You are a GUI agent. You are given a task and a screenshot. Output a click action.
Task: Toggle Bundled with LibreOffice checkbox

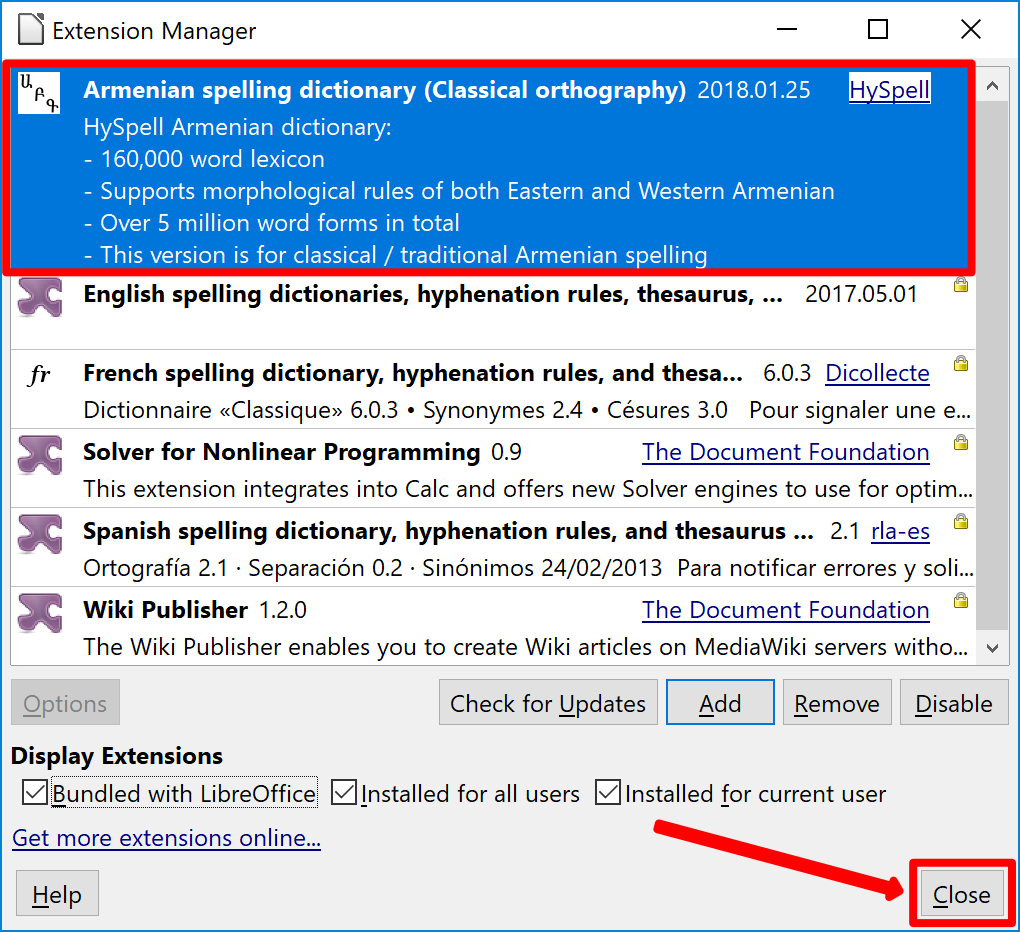click(35, 794)
